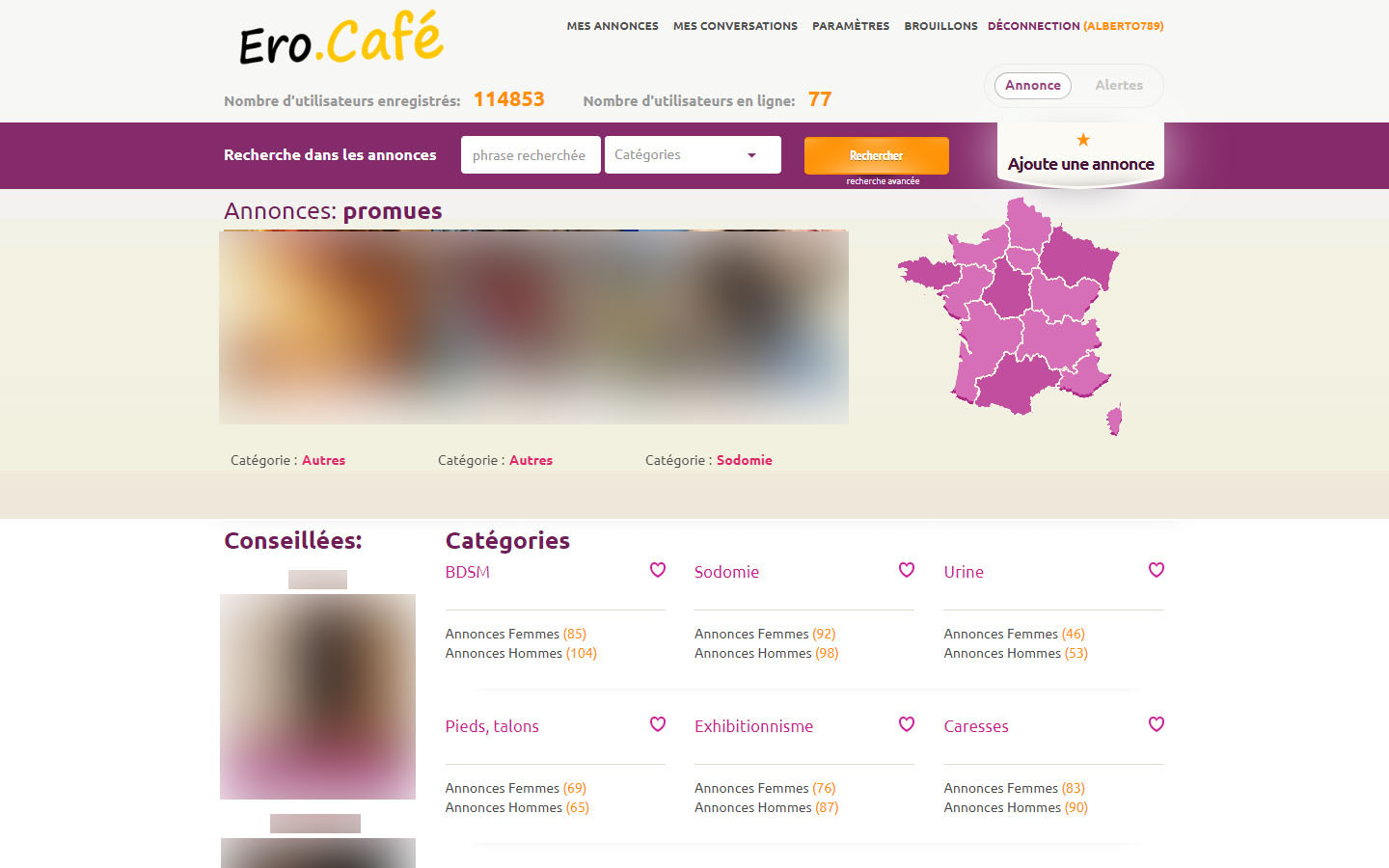Switch to the Alertes toggle option

tap(1119, 85)
